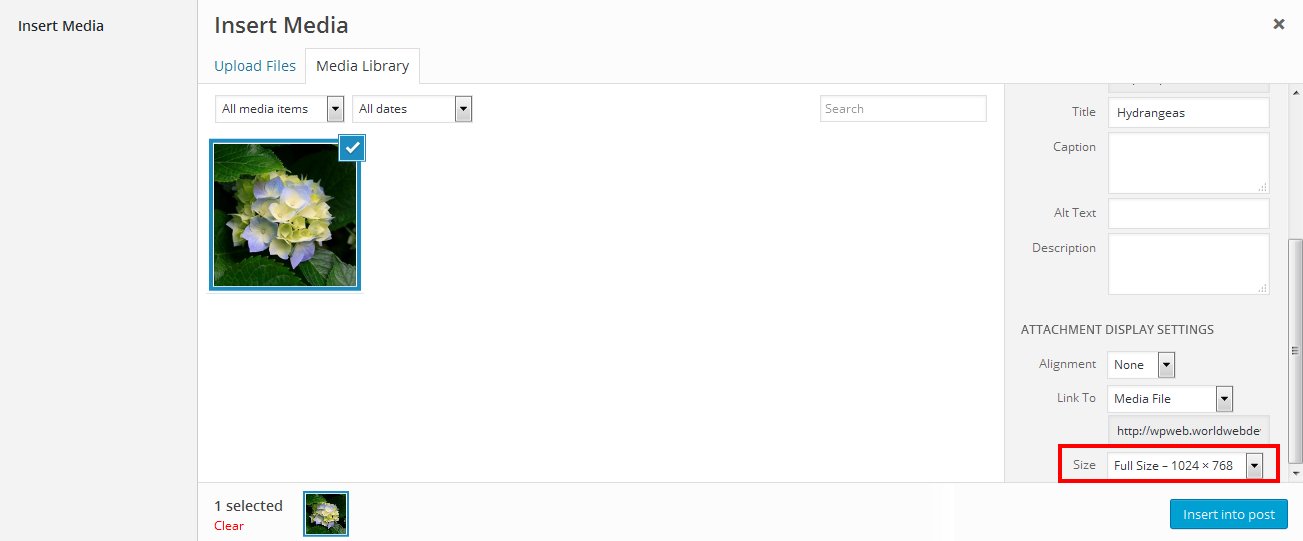
Task: Click the small selected thumbnail in footer
Action: [326, 514]
